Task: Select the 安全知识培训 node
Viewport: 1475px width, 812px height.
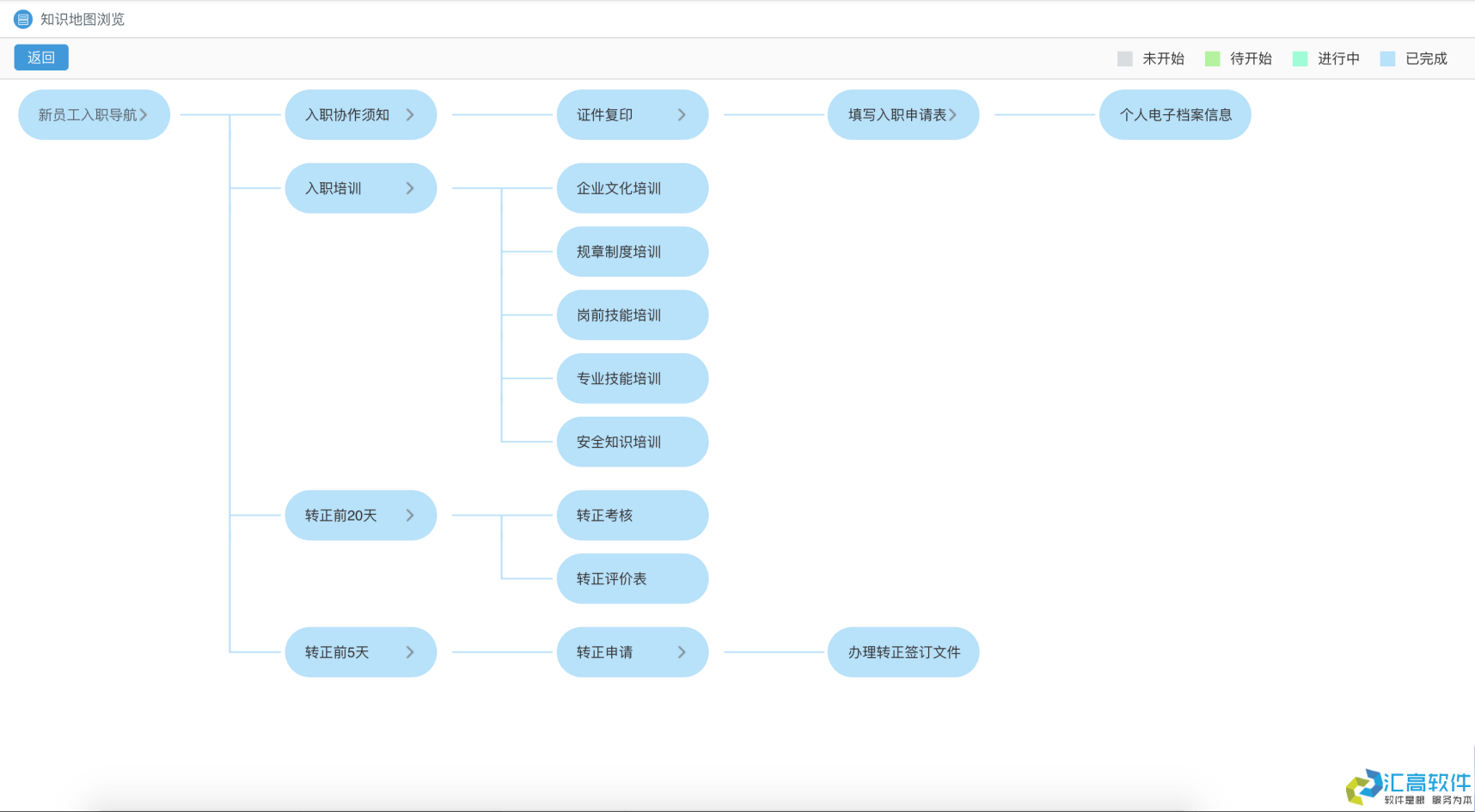Action: pos(633,442)
